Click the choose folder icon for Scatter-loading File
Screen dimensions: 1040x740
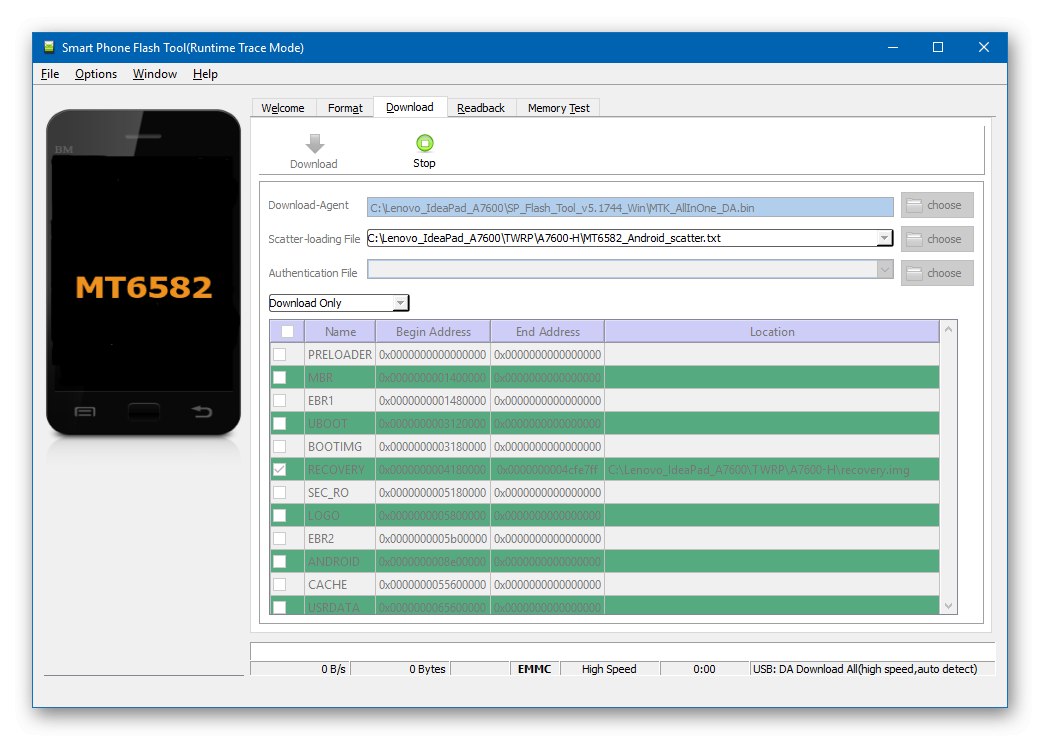(914, 239)
